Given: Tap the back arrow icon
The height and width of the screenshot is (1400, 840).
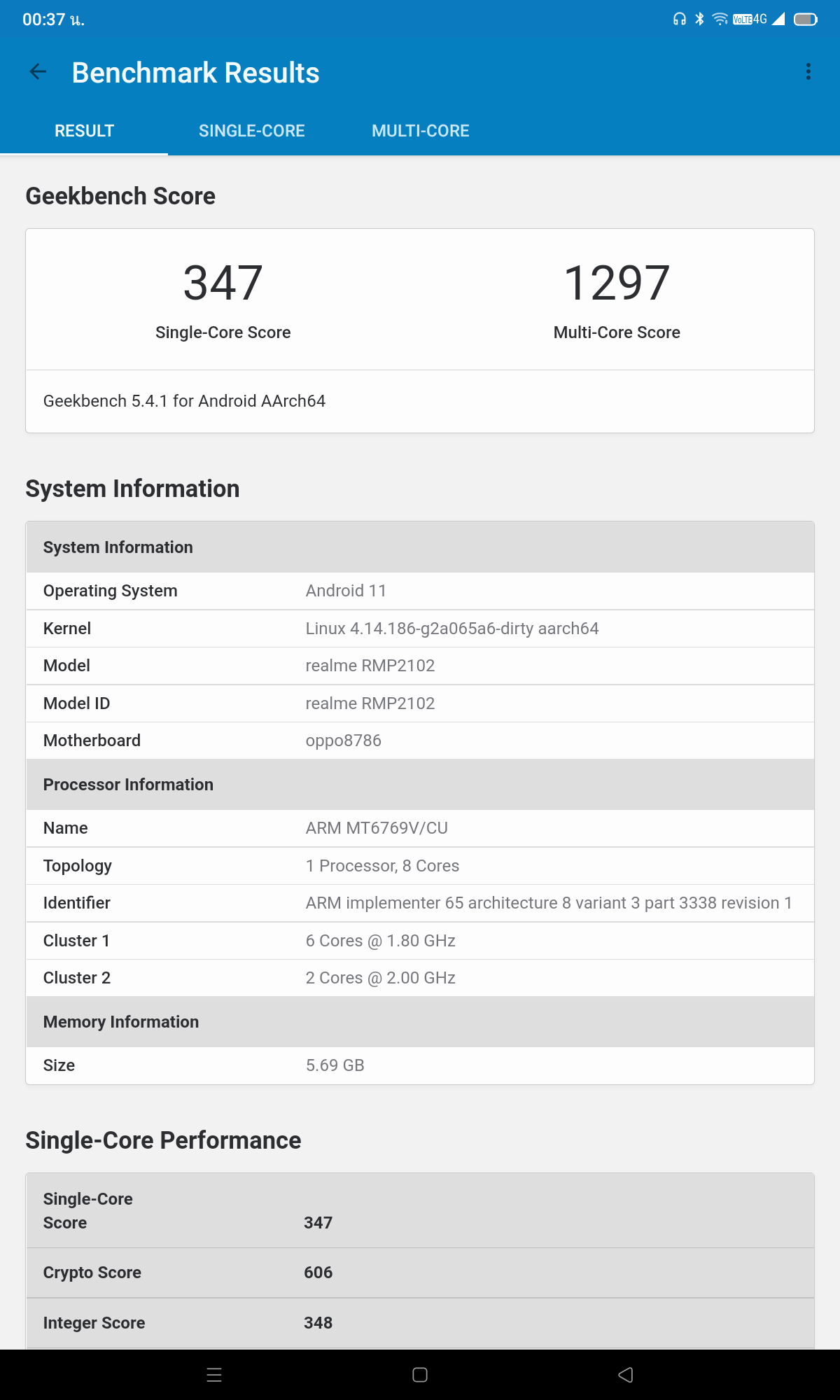Looking at the screenshot, I should (38, 72).
